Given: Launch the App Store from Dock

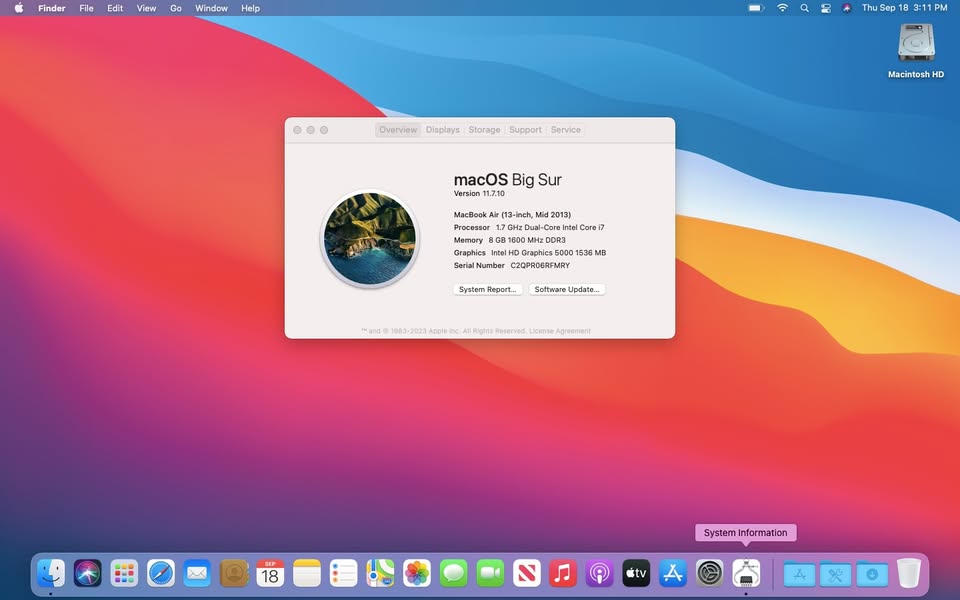Looking at the screenshot, I should pyautogui.click(x=673, y=573).
